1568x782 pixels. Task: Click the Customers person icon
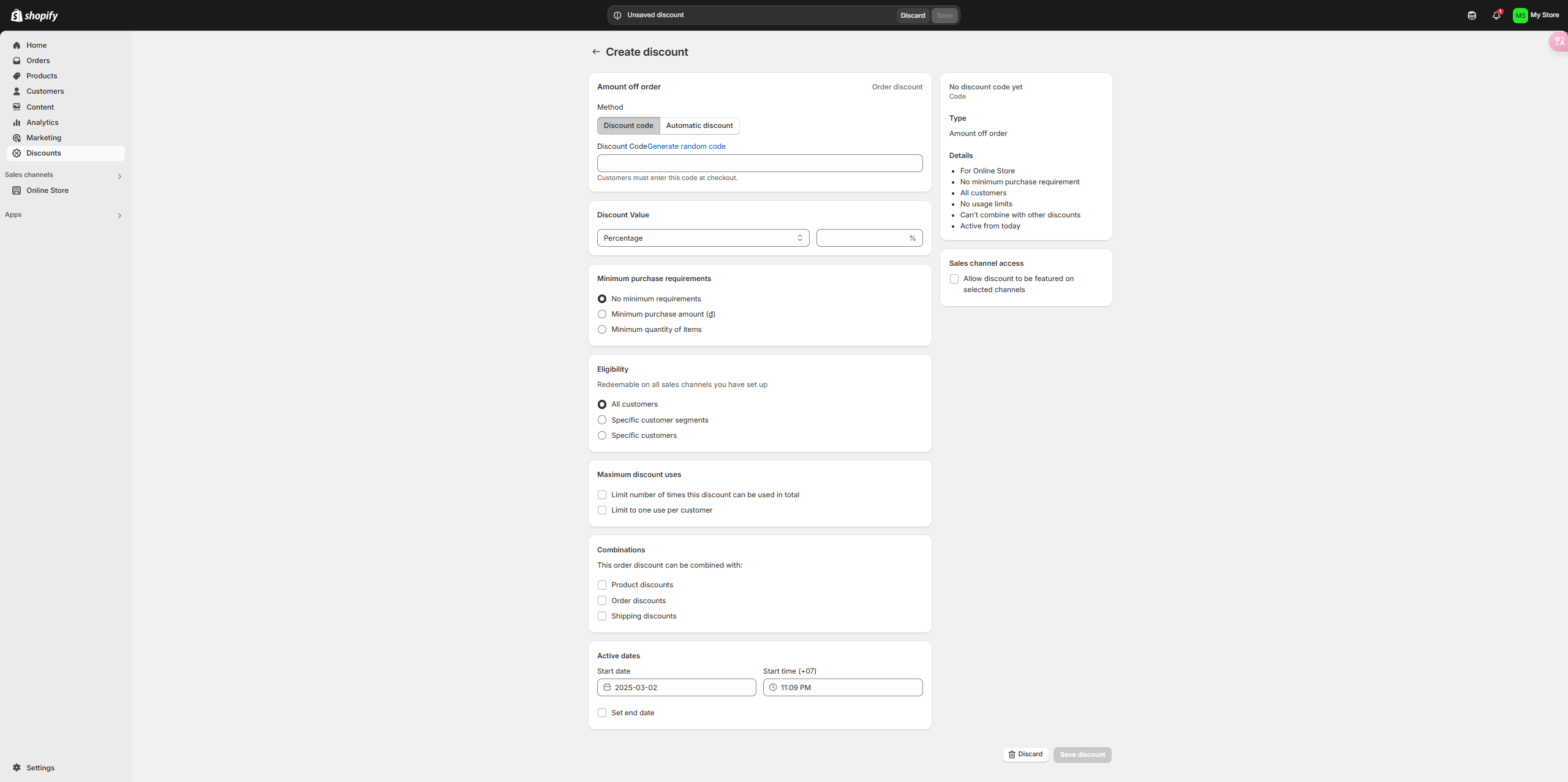[17, 91]
